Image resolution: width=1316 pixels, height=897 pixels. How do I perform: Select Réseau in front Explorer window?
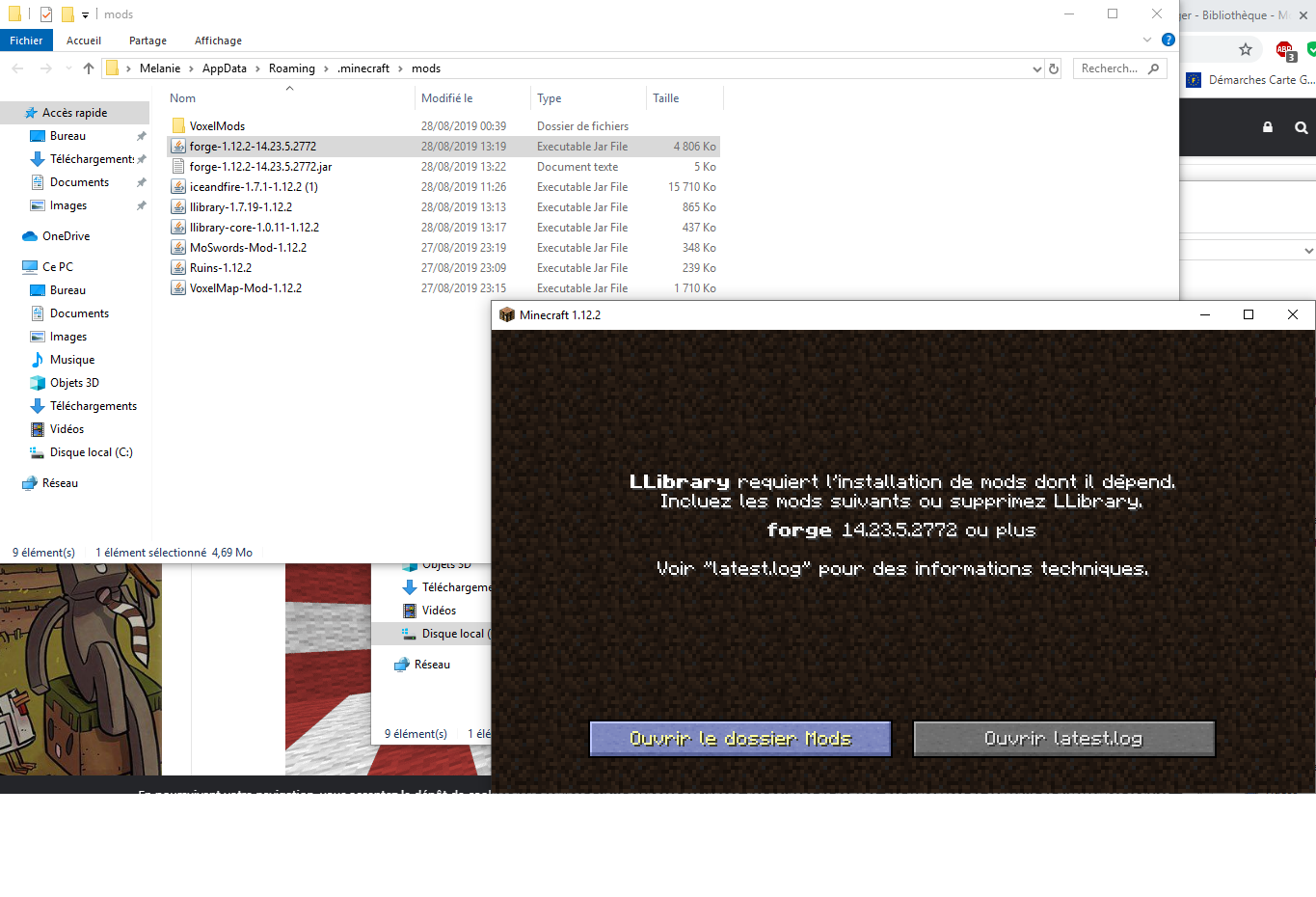pyautogui.click(x=60, y=483)
